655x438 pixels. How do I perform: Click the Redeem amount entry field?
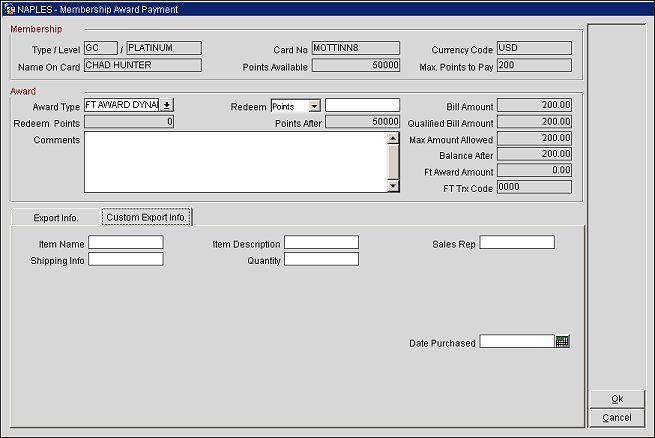click(362, 105)
